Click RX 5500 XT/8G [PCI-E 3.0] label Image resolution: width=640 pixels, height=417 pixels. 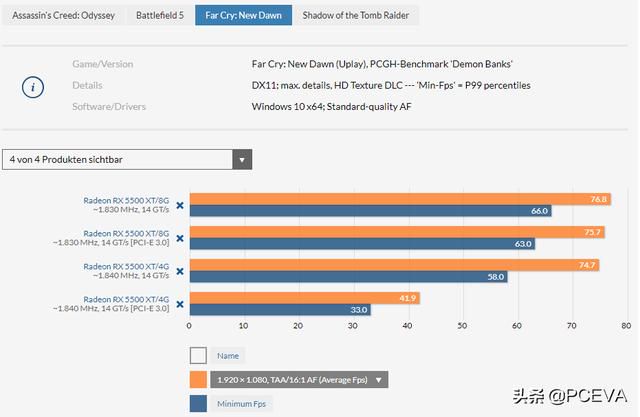pyautogui.click(x=111, y=238)
